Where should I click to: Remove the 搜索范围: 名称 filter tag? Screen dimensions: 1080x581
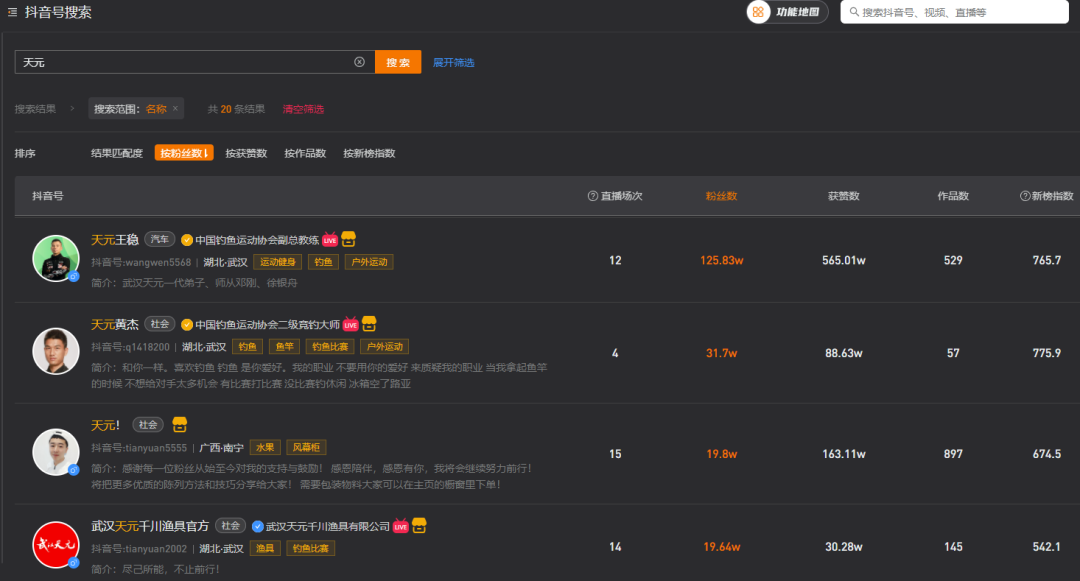click(176, 108)
